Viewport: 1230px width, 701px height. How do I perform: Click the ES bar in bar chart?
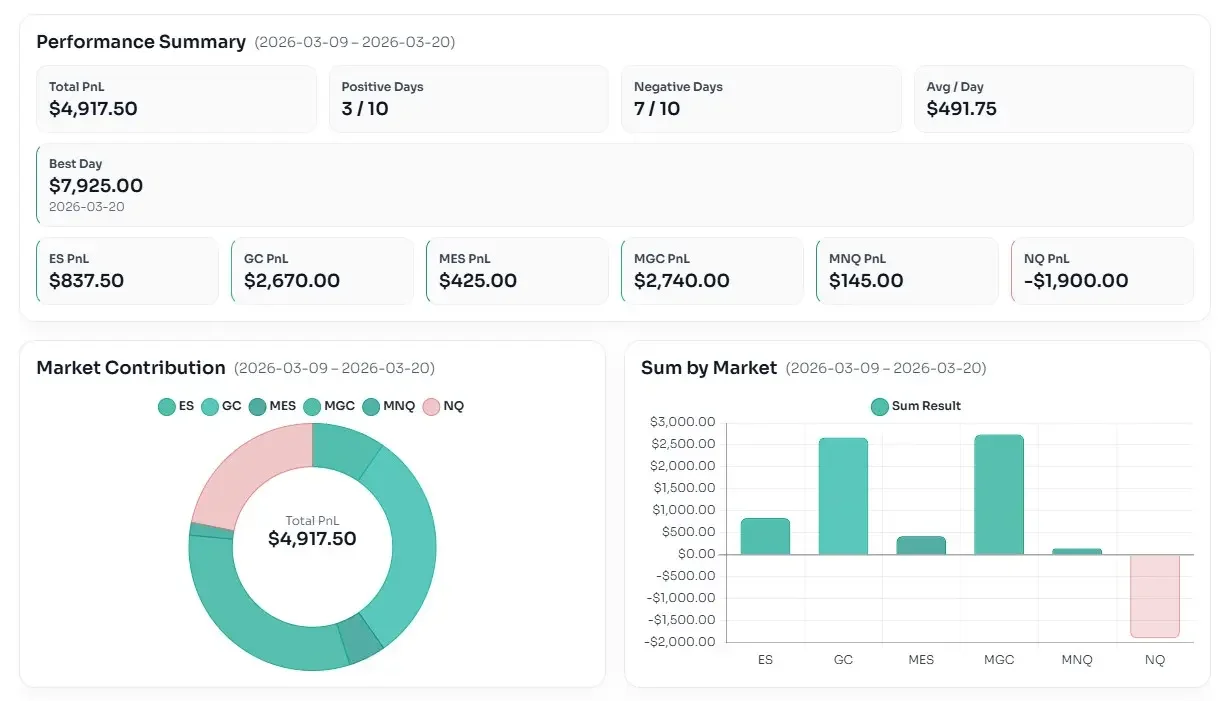(765, 536)
